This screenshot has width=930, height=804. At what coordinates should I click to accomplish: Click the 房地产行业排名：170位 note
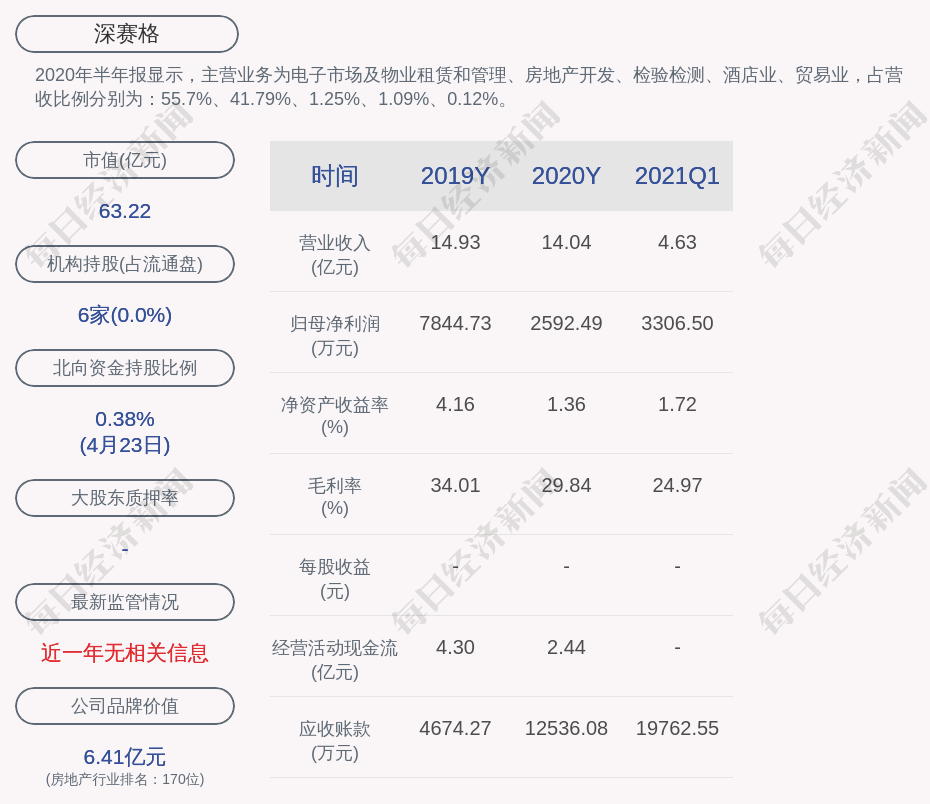click(x=125, y=779)
